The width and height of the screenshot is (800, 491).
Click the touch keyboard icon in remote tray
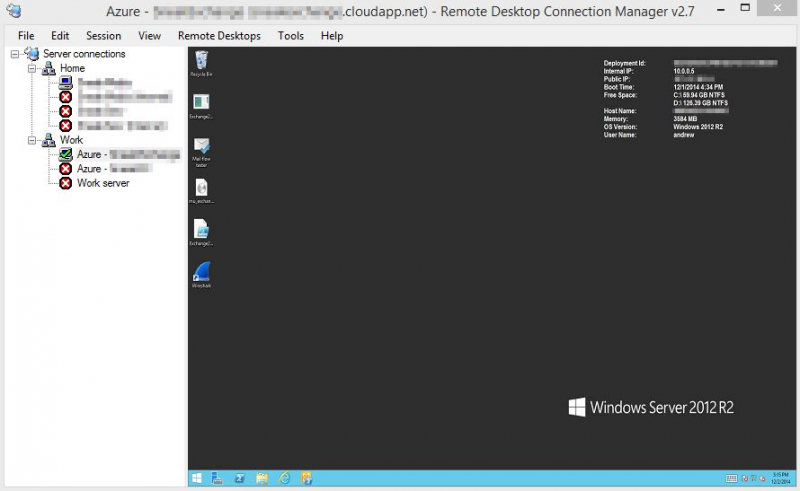click(x=732, y=478)
